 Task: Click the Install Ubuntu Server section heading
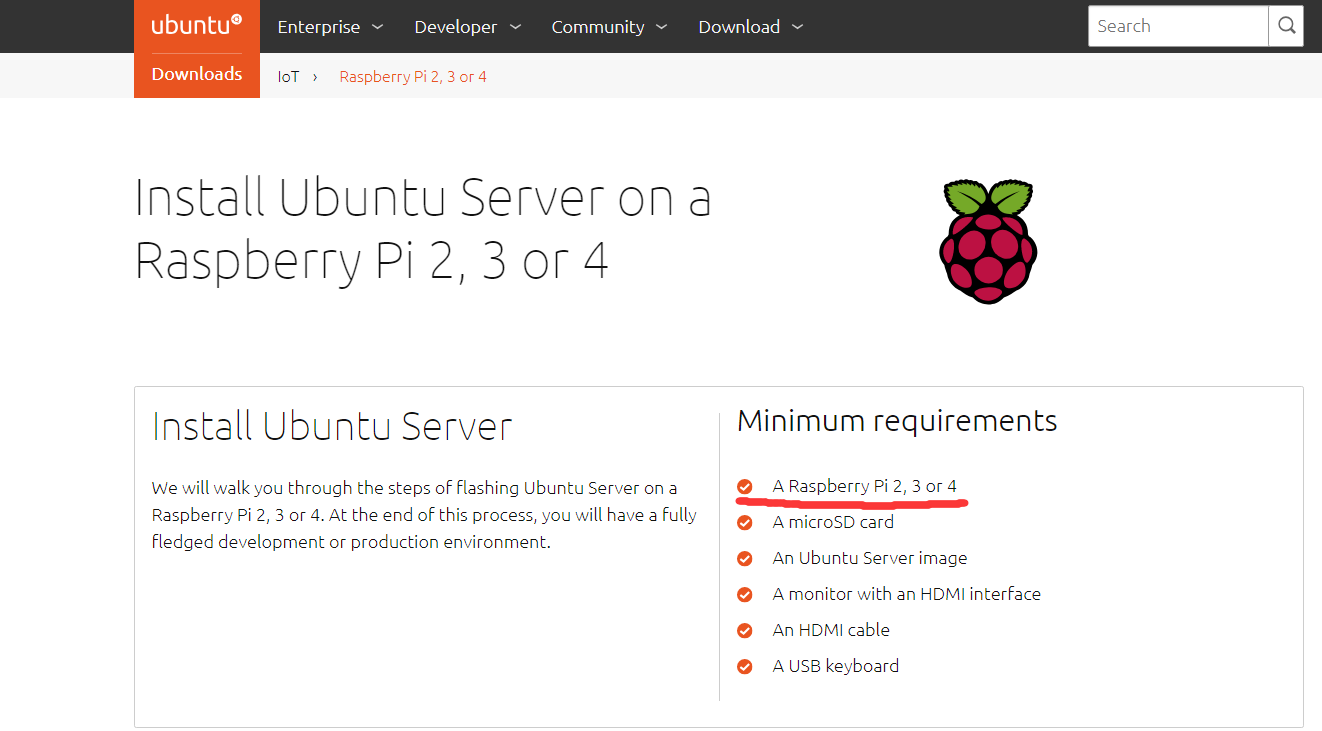332,427
